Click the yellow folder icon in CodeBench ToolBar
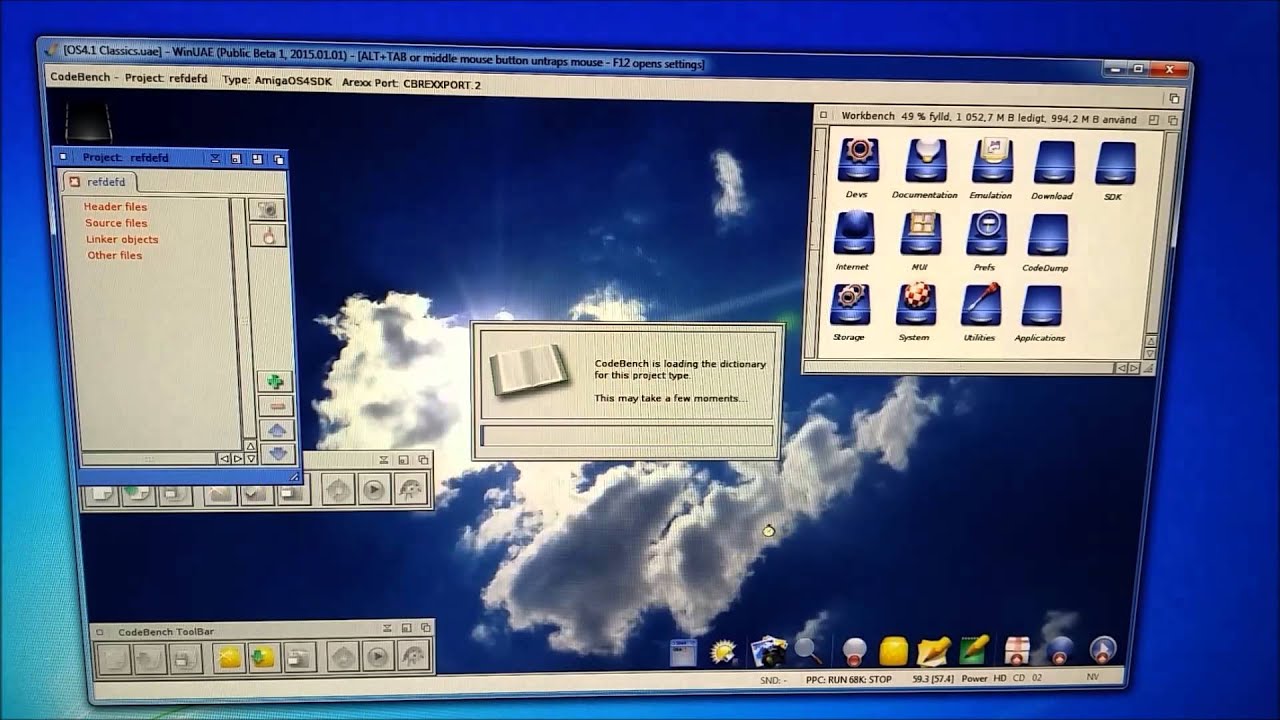The width and height of the screenshot is (1280, 720). pyautogui.click(x=229, y=657)
